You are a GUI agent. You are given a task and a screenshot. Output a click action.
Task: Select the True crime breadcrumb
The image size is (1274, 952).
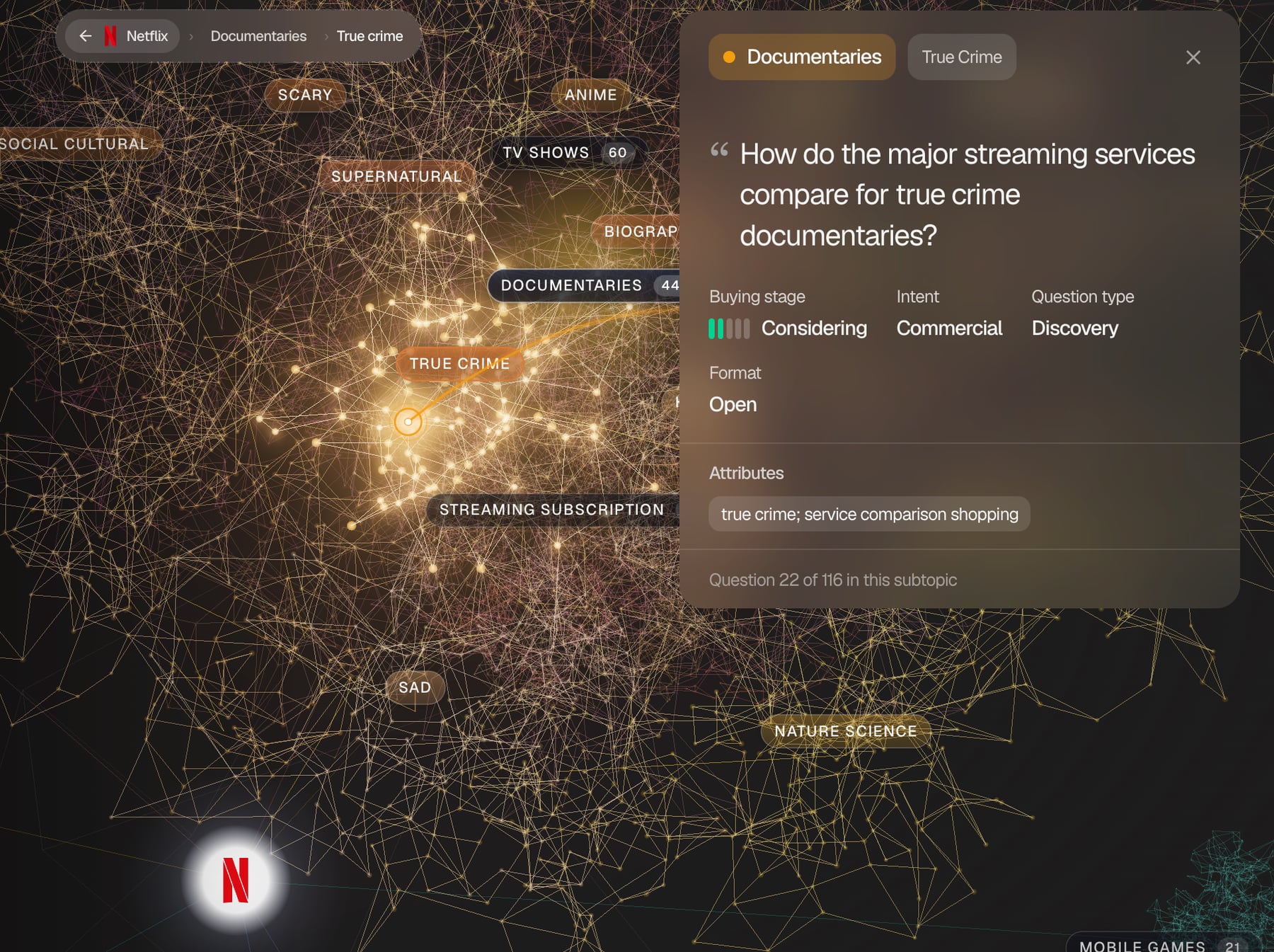click(369, 36)
